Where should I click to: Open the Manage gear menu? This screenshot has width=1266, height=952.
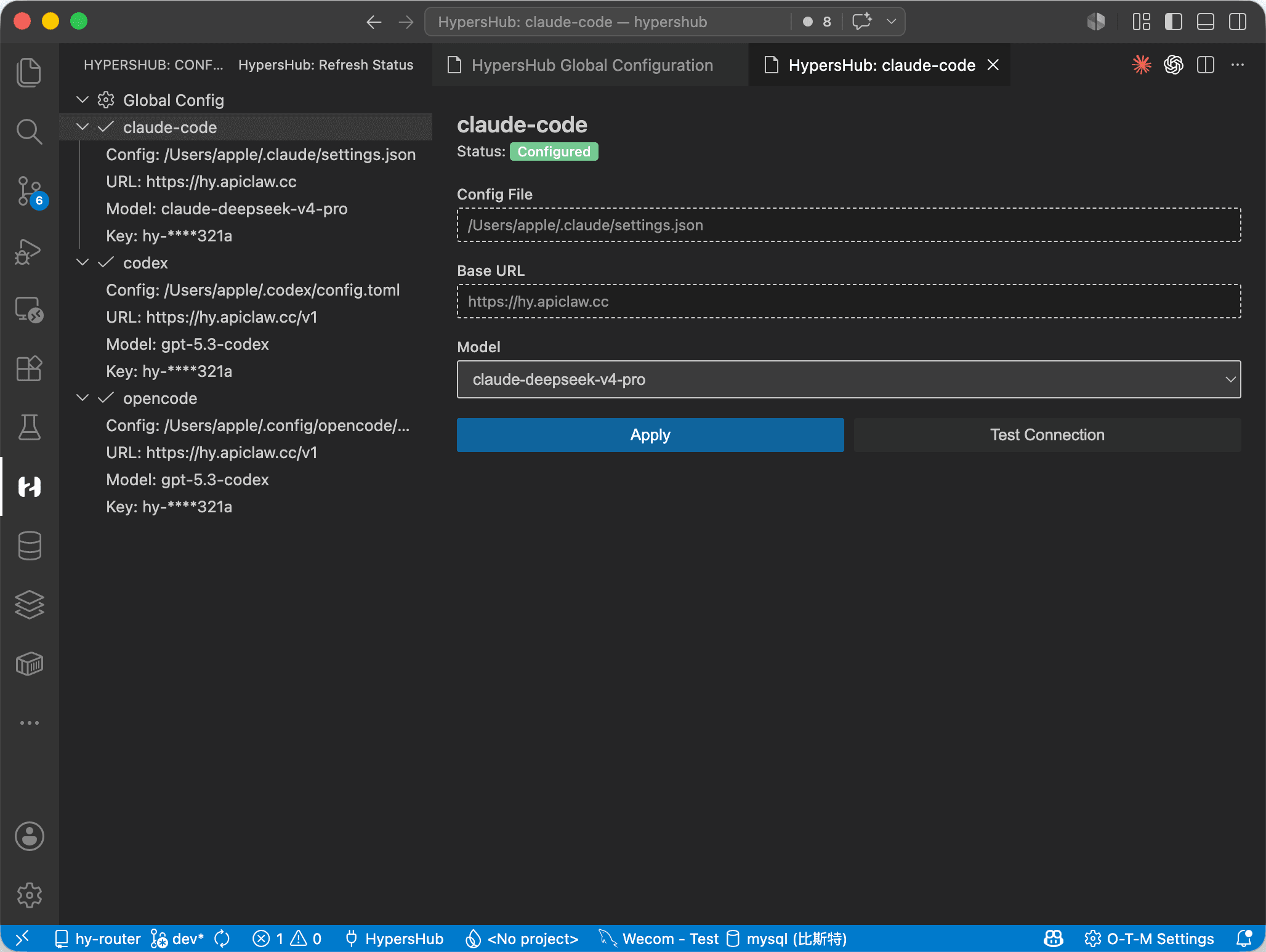[29, 895]
